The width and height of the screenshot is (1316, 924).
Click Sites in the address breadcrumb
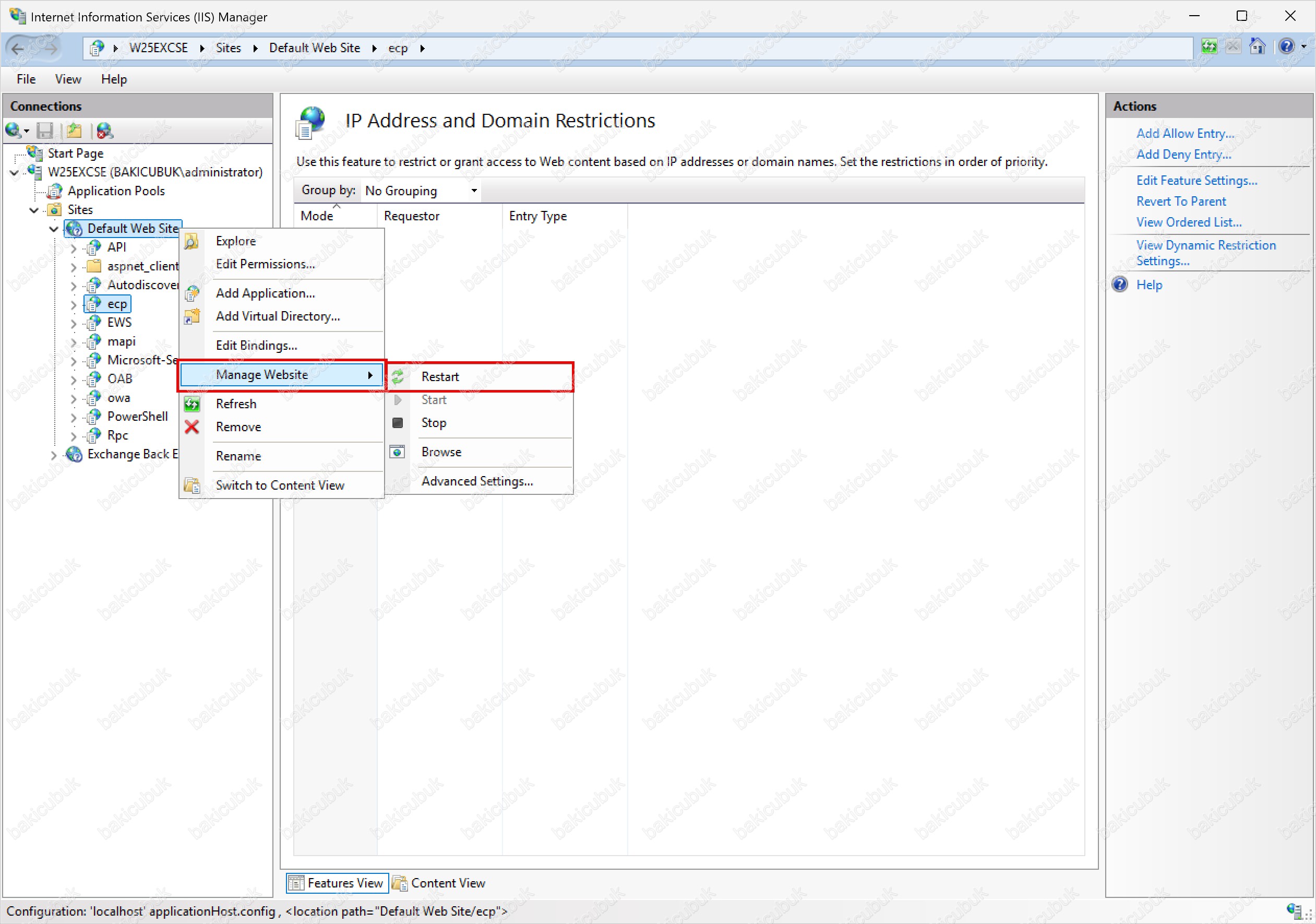228,48
